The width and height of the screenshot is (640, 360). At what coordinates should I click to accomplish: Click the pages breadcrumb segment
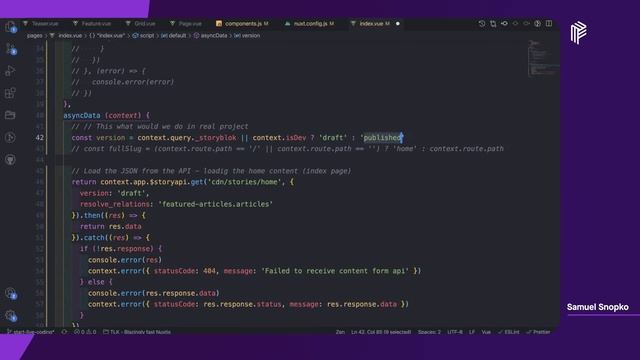tap(35, 36)
